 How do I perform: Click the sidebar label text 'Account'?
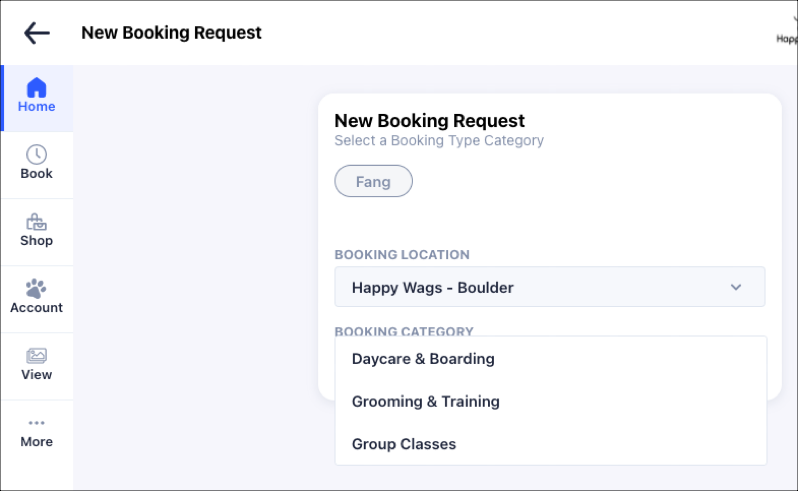coord(36,308)
